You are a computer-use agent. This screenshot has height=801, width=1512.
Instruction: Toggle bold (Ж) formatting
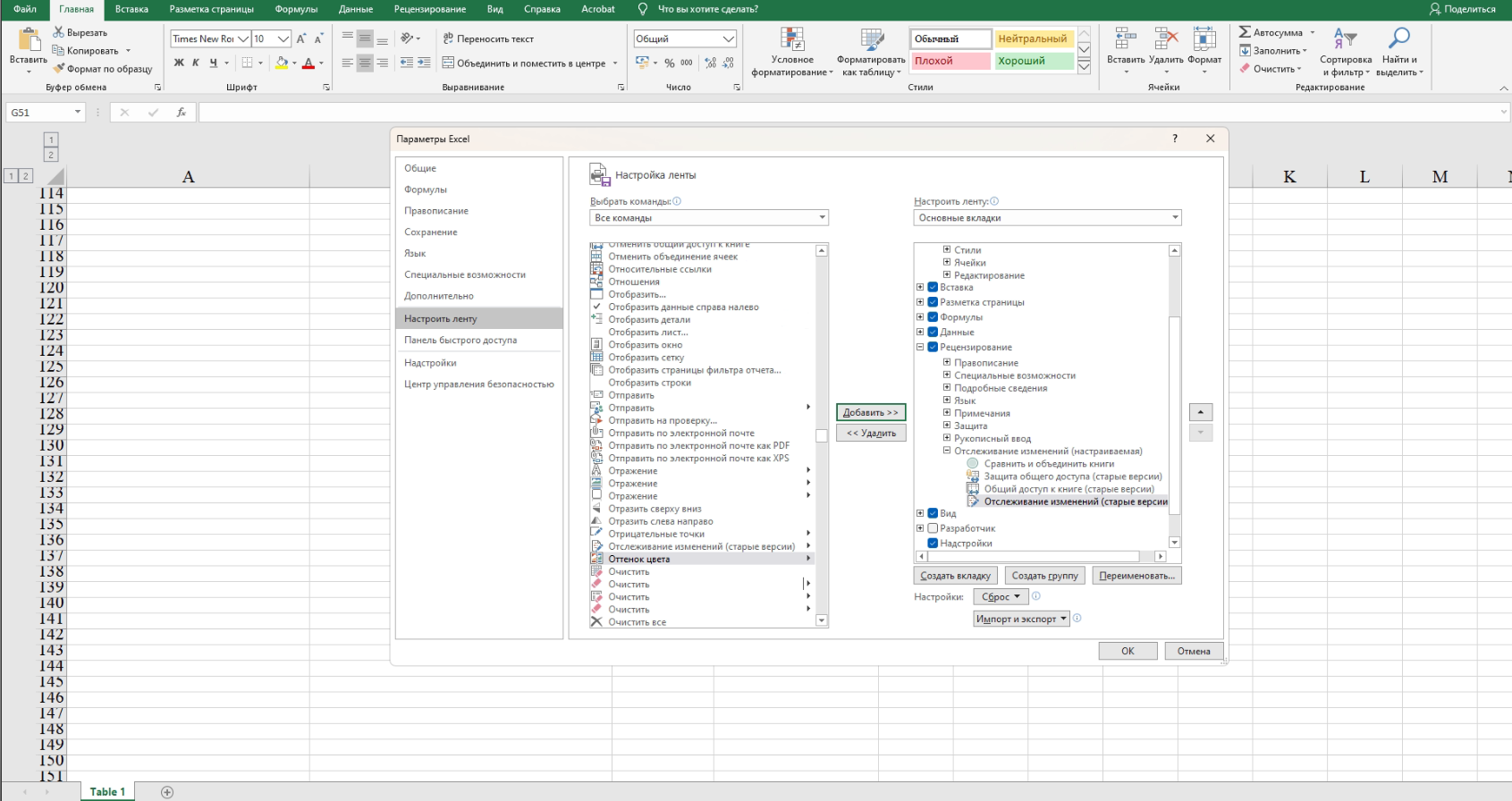[179, 63]
